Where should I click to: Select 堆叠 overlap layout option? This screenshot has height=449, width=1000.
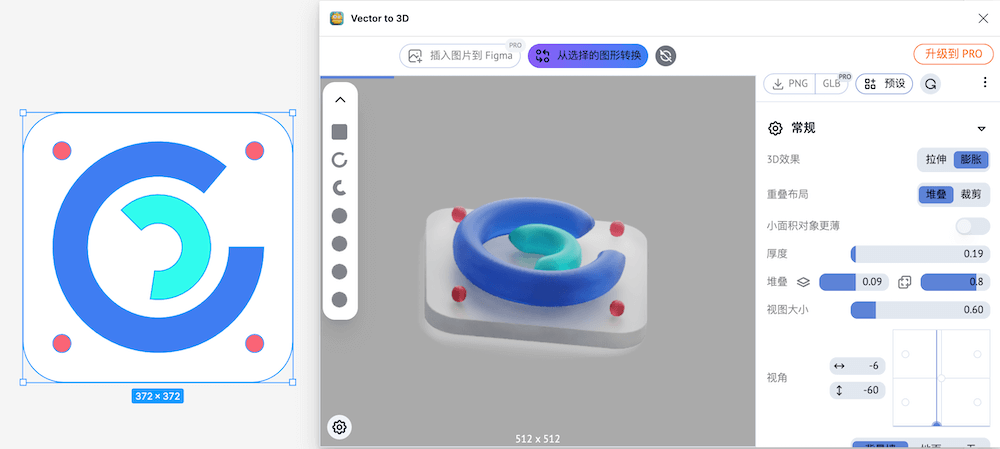tap(936, 194)
